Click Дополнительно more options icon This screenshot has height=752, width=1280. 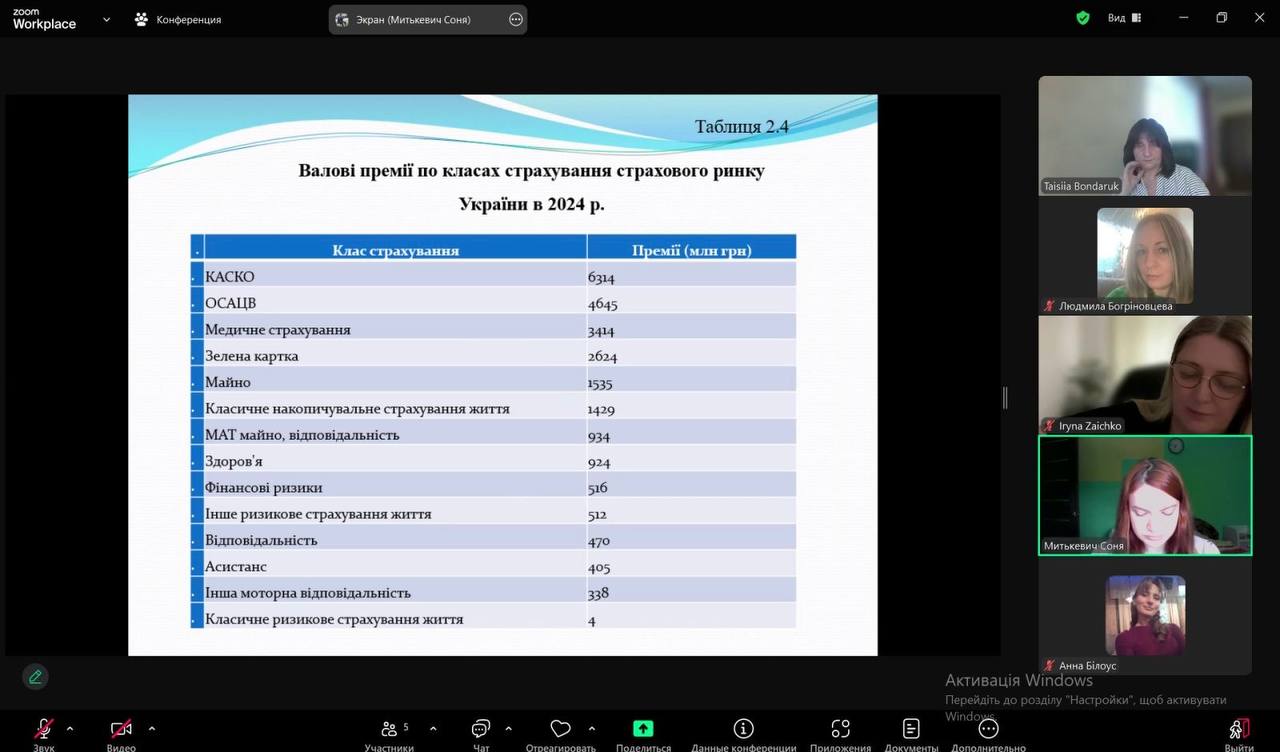[988, 729]
